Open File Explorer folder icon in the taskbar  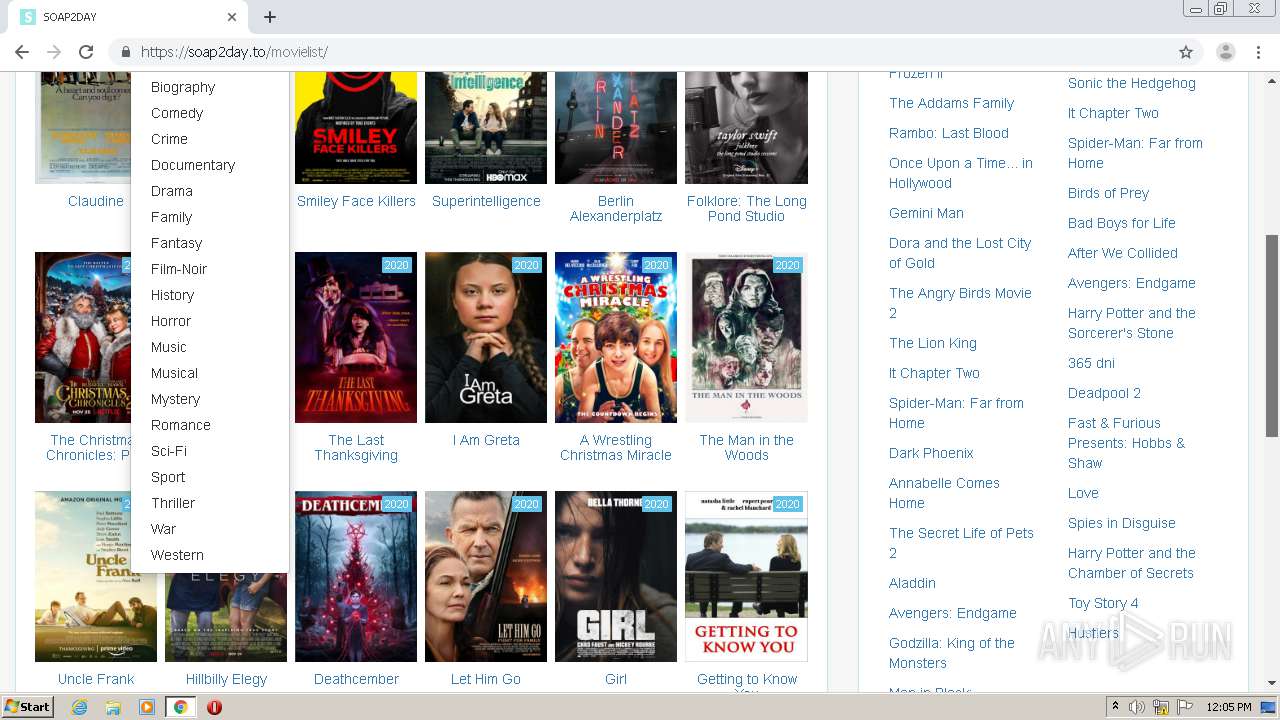(113, 707)
